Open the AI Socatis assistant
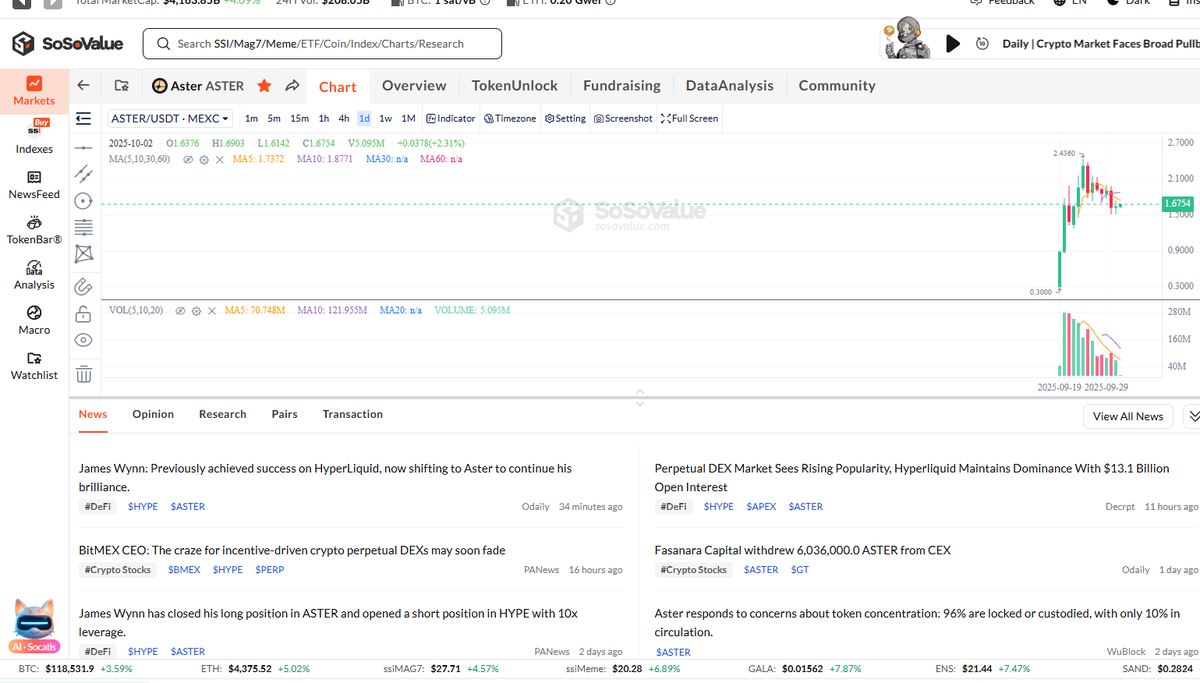This screenshot has height=683, width=1200. (34, 627)
